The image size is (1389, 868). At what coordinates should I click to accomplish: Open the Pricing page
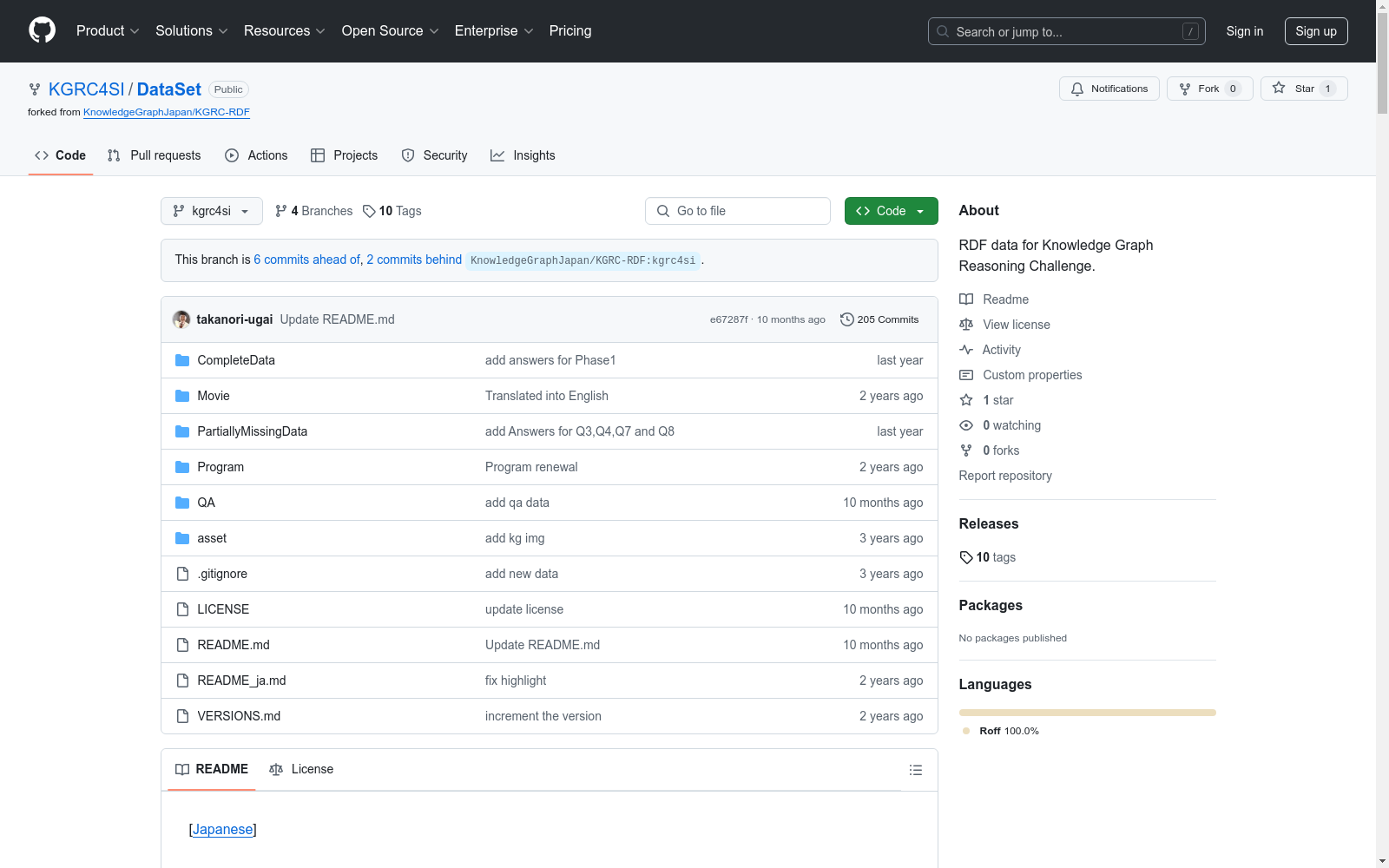click(x=570, y=30)
